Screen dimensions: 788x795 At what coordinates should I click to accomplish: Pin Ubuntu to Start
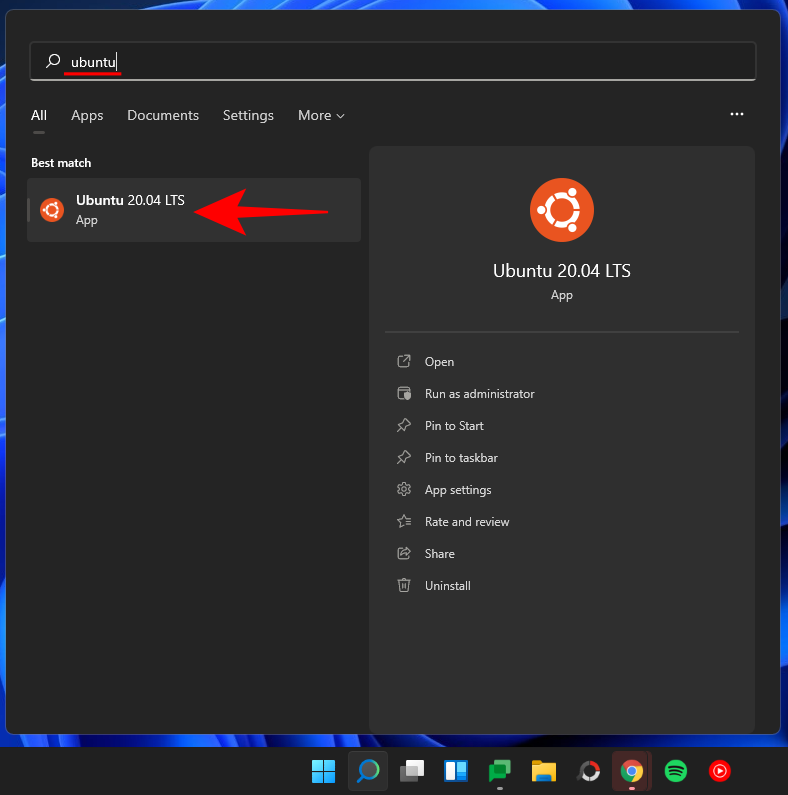pos(454,426)
